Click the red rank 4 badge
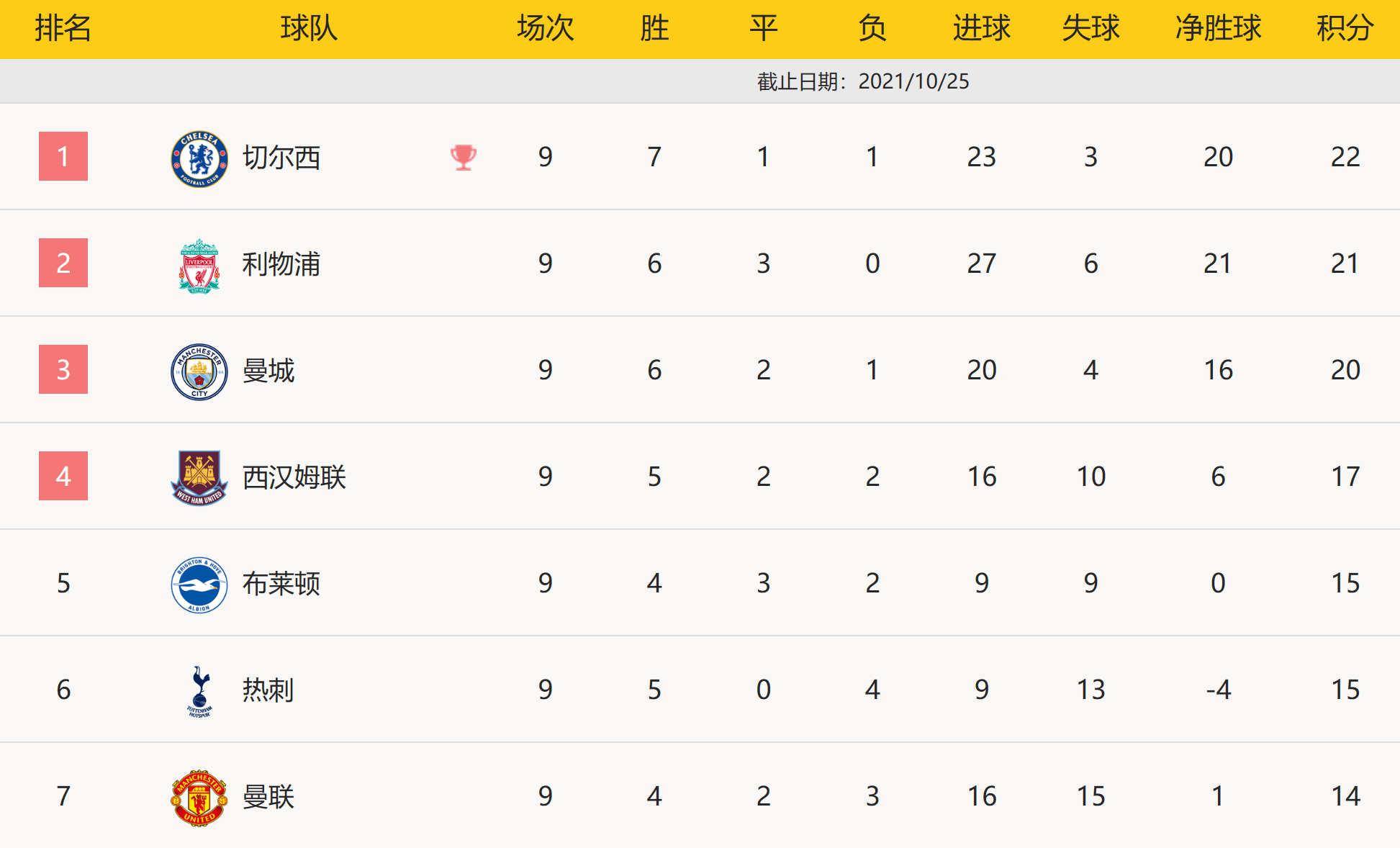The image size is (1400, 848). pyautogui.click(x=63, y=476)
